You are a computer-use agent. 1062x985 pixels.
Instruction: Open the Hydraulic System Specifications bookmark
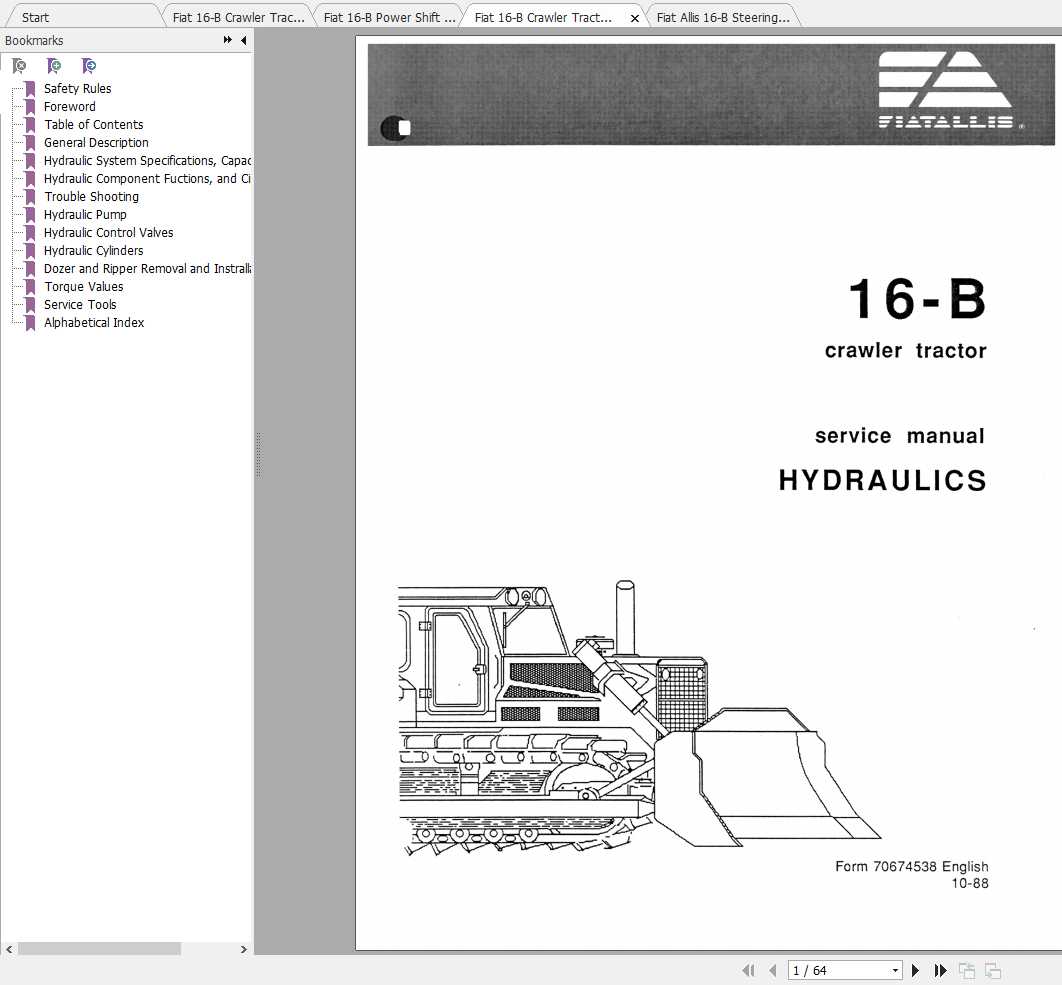pos(147,161)
